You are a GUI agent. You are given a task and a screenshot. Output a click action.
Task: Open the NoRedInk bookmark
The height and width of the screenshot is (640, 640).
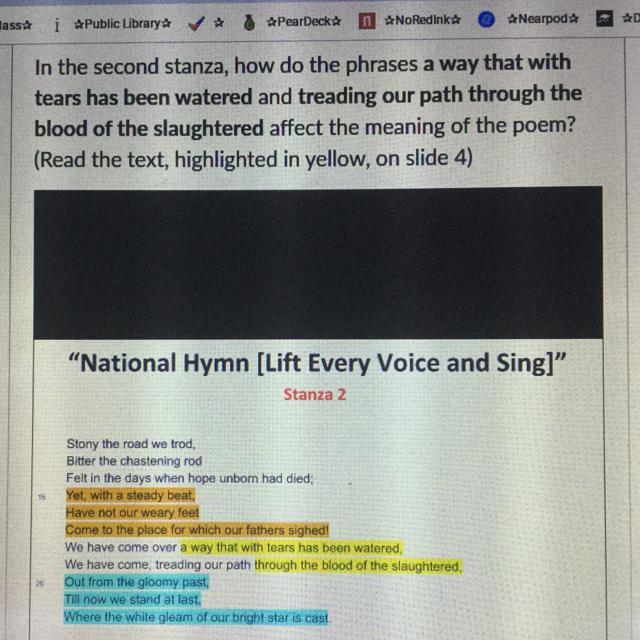click(422, 20)
